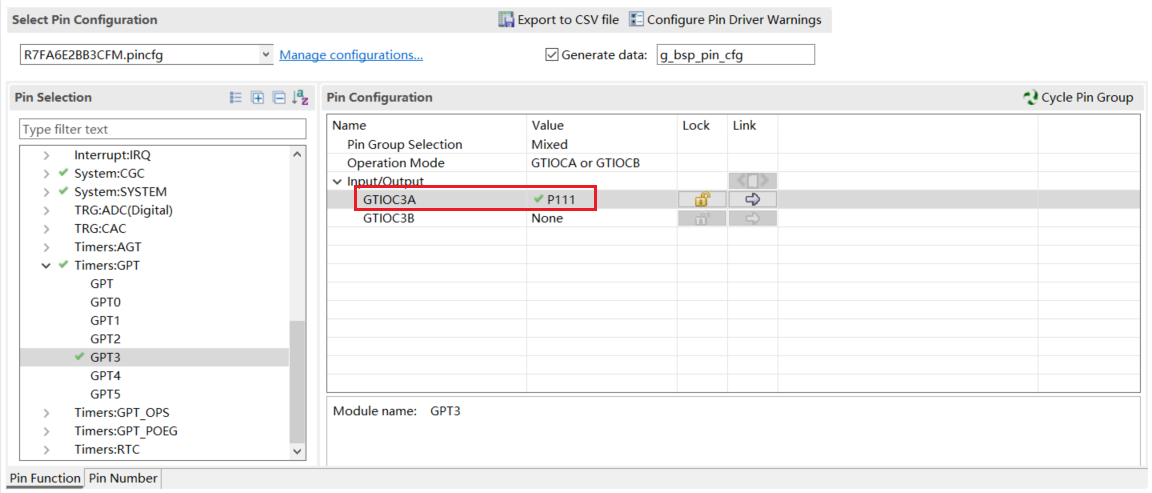1152x493 pixels.
Task: Toggle alphabetical sort in Pin Selection
Action: (x=300, y=98)
